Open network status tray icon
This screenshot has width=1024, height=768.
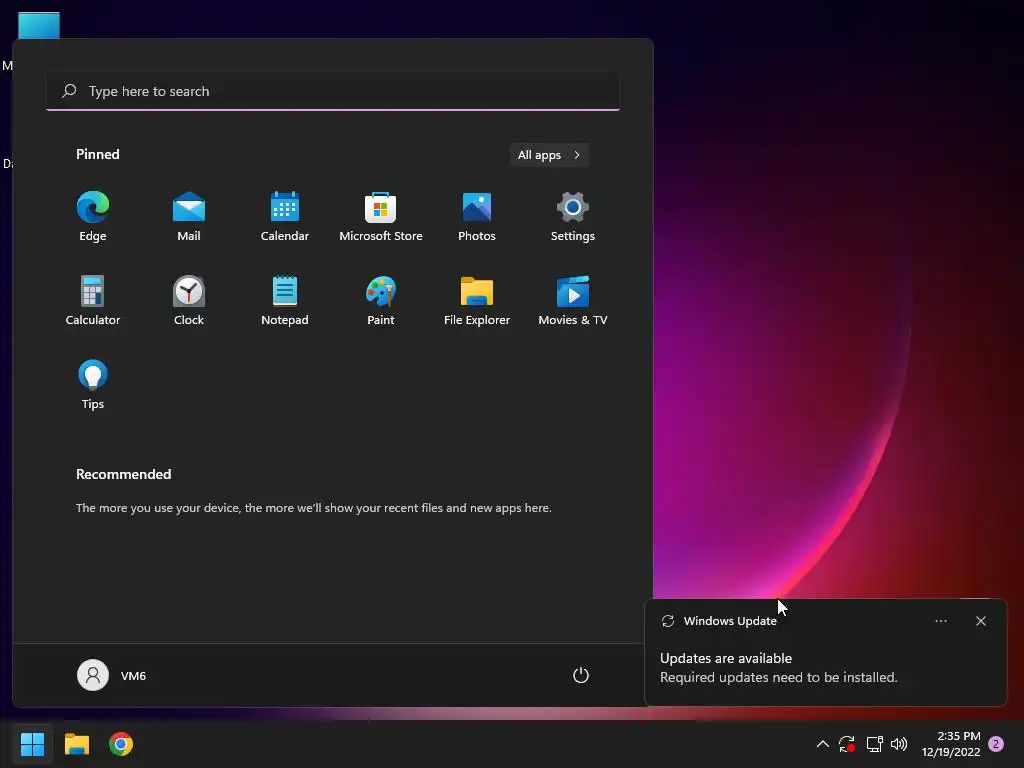[x=874, y=744]
